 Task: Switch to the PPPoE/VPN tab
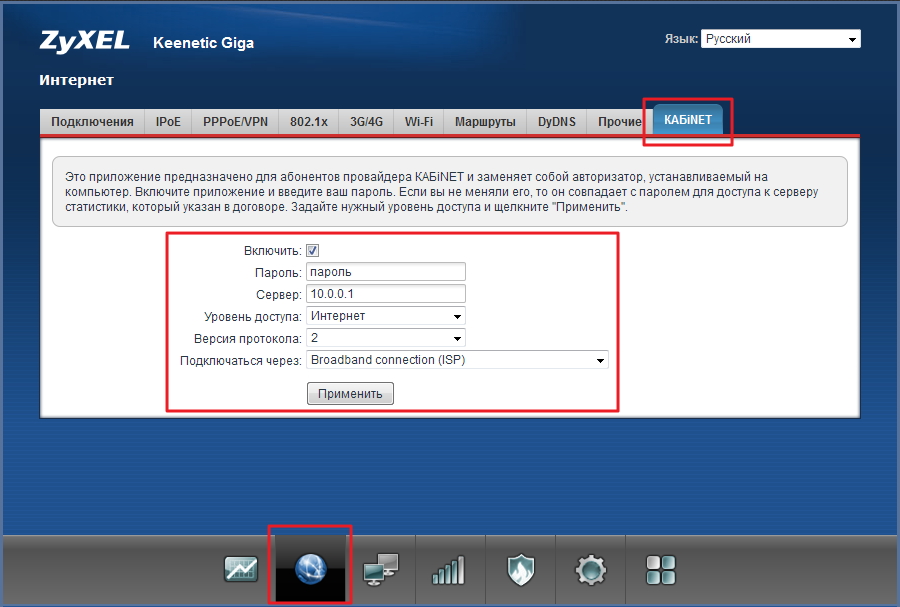coord(235,122)
